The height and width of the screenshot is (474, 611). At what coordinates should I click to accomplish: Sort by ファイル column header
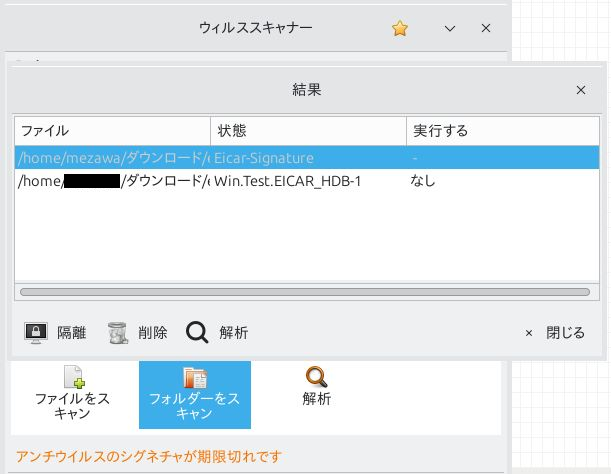point(113,131)
